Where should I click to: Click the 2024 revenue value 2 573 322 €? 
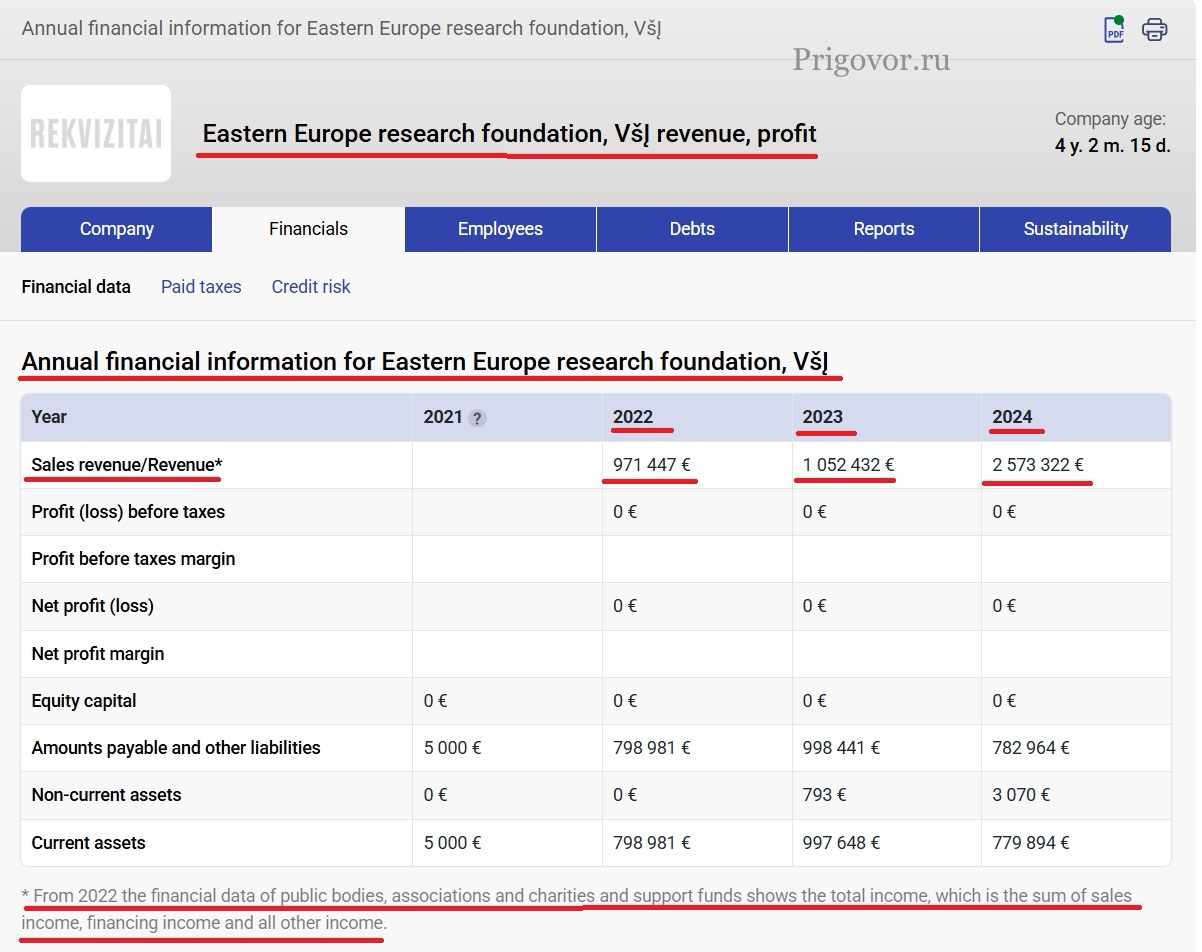[1038, 464]
